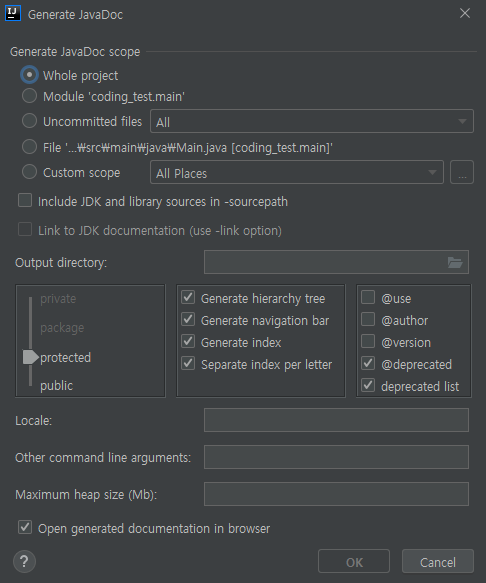Uncheck Generate hierarchy tree
486x583 pixels.
click(188, 297)
